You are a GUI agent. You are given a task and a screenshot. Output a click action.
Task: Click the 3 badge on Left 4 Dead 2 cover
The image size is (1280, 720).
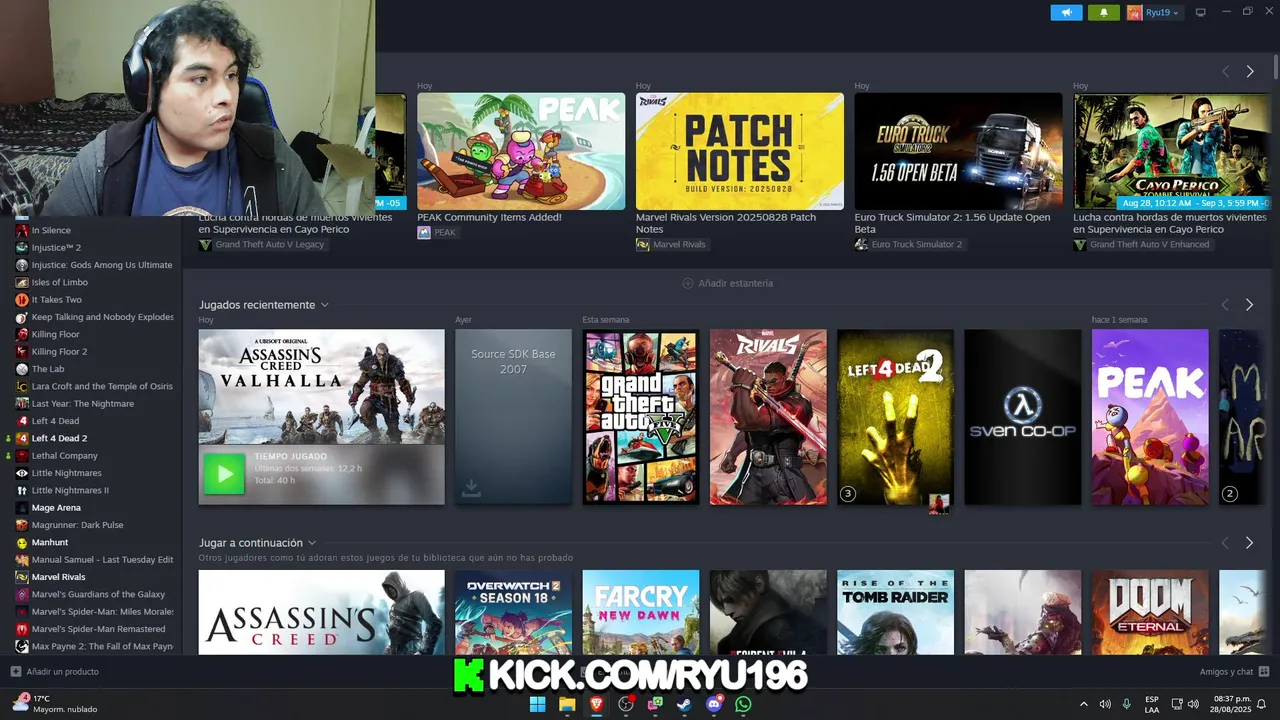coord(848,493)
